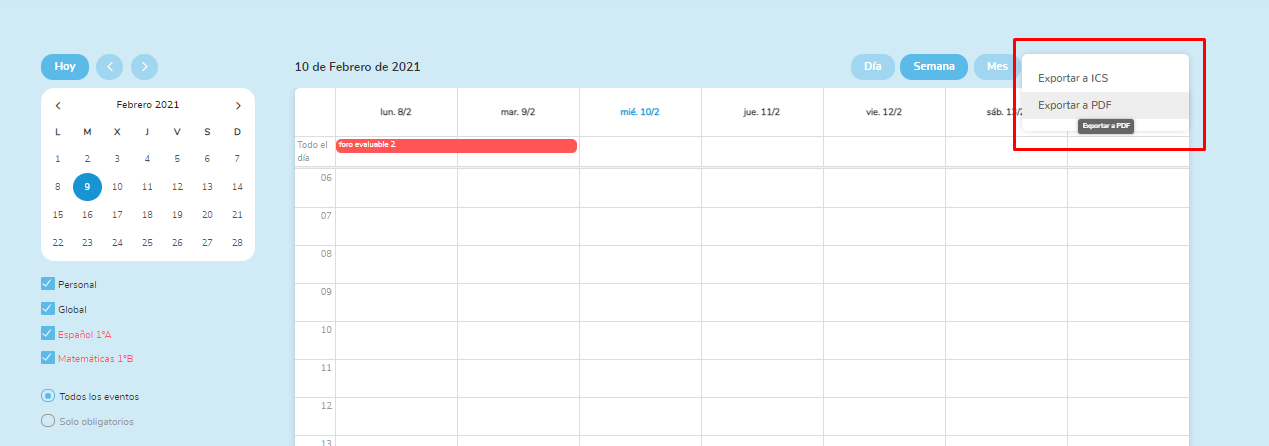Open the foro evaluable 2 event
The height and width of the screenshot is (446, 1269).
click(456, 146)
